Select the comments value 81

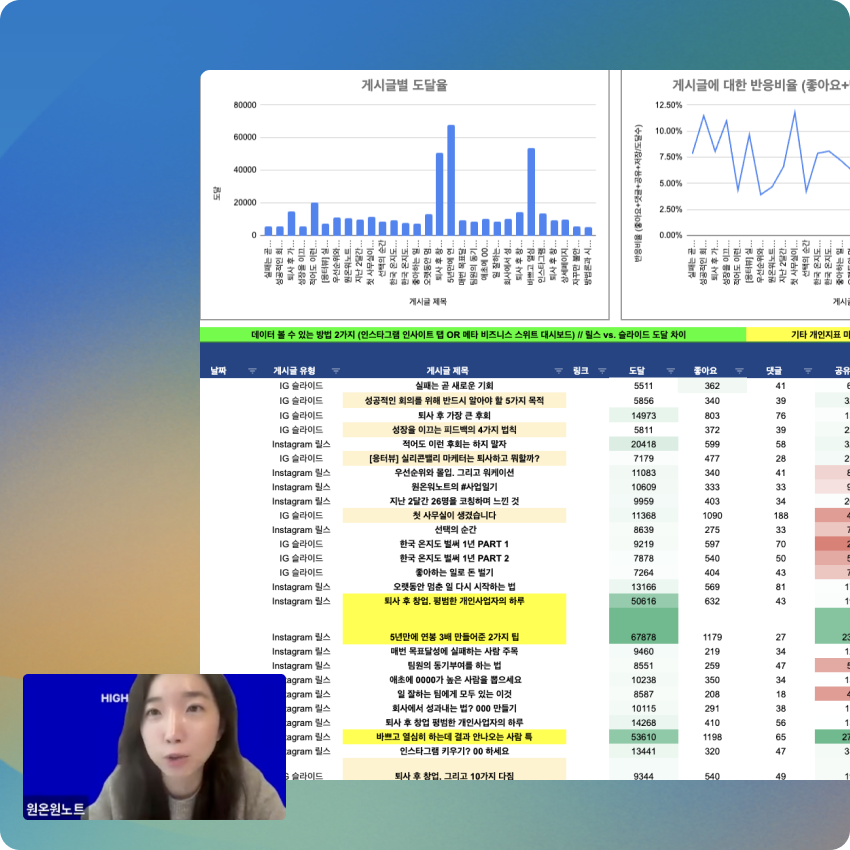[x=781, y=587]
